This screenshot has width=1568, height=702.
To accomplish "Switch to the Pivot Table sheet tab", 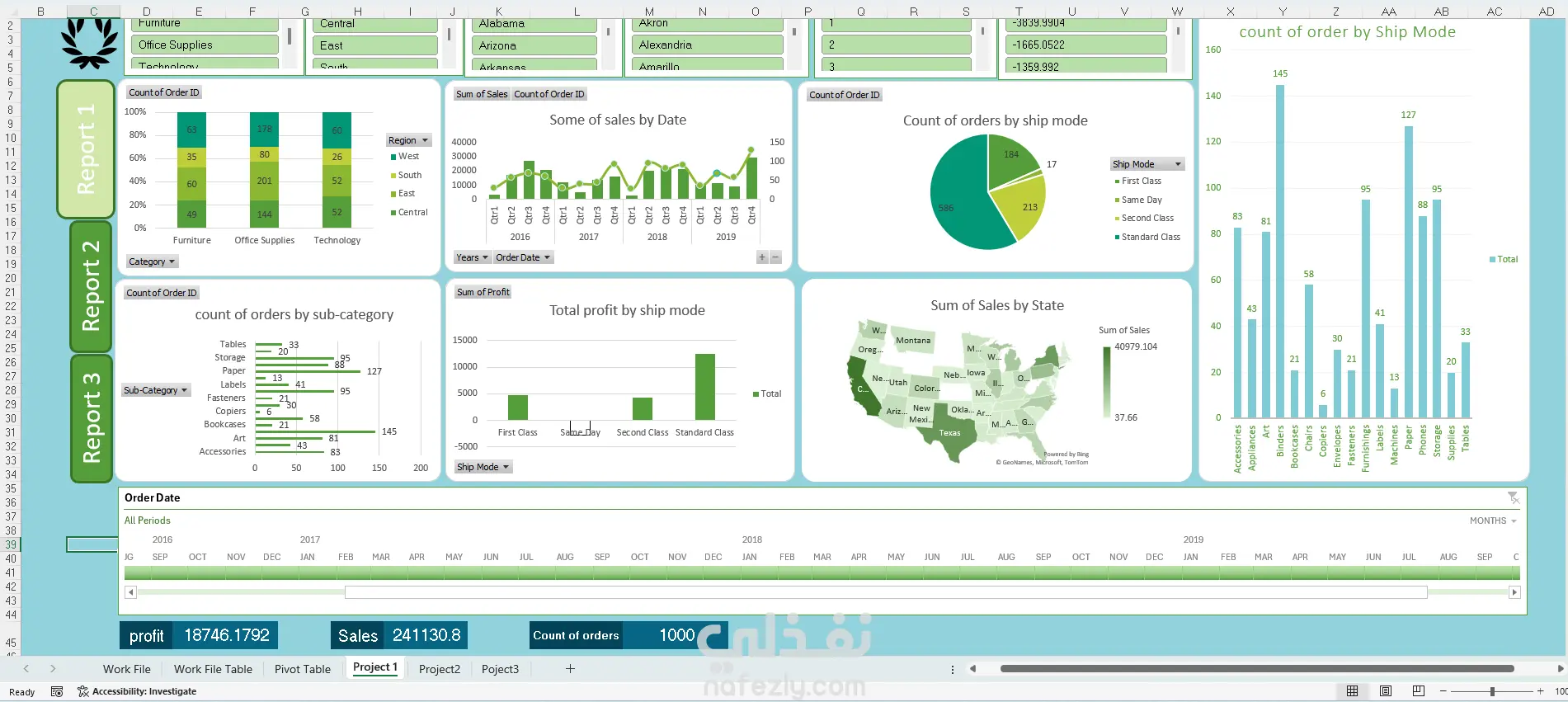I will 303,669.
